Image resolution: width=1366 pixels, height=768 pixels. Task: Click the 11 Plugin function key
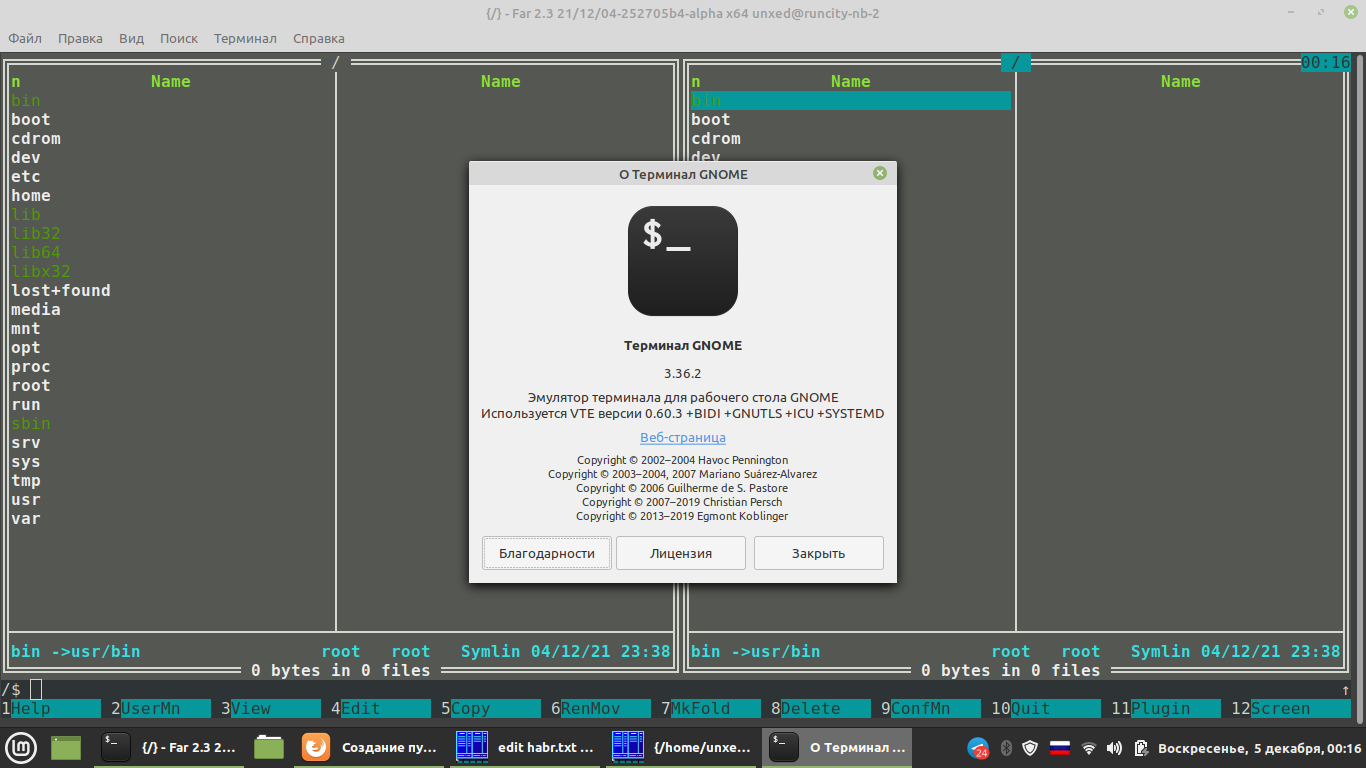coord(1166,708)
